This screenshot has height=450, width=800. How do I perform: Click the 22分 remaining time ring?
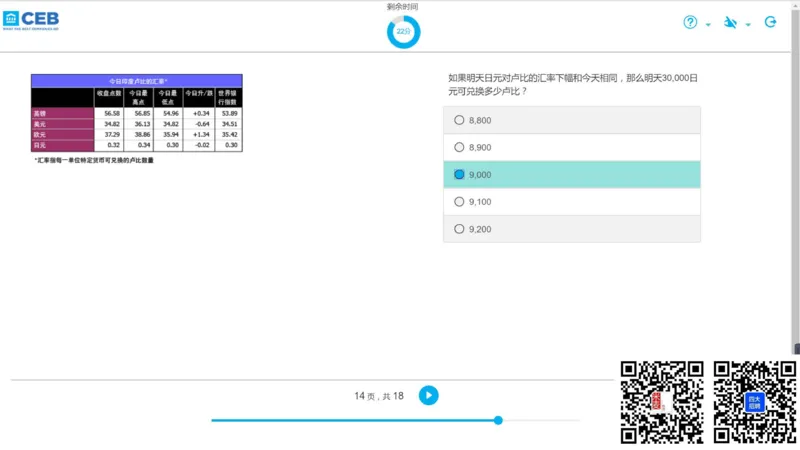coord(404,32)
